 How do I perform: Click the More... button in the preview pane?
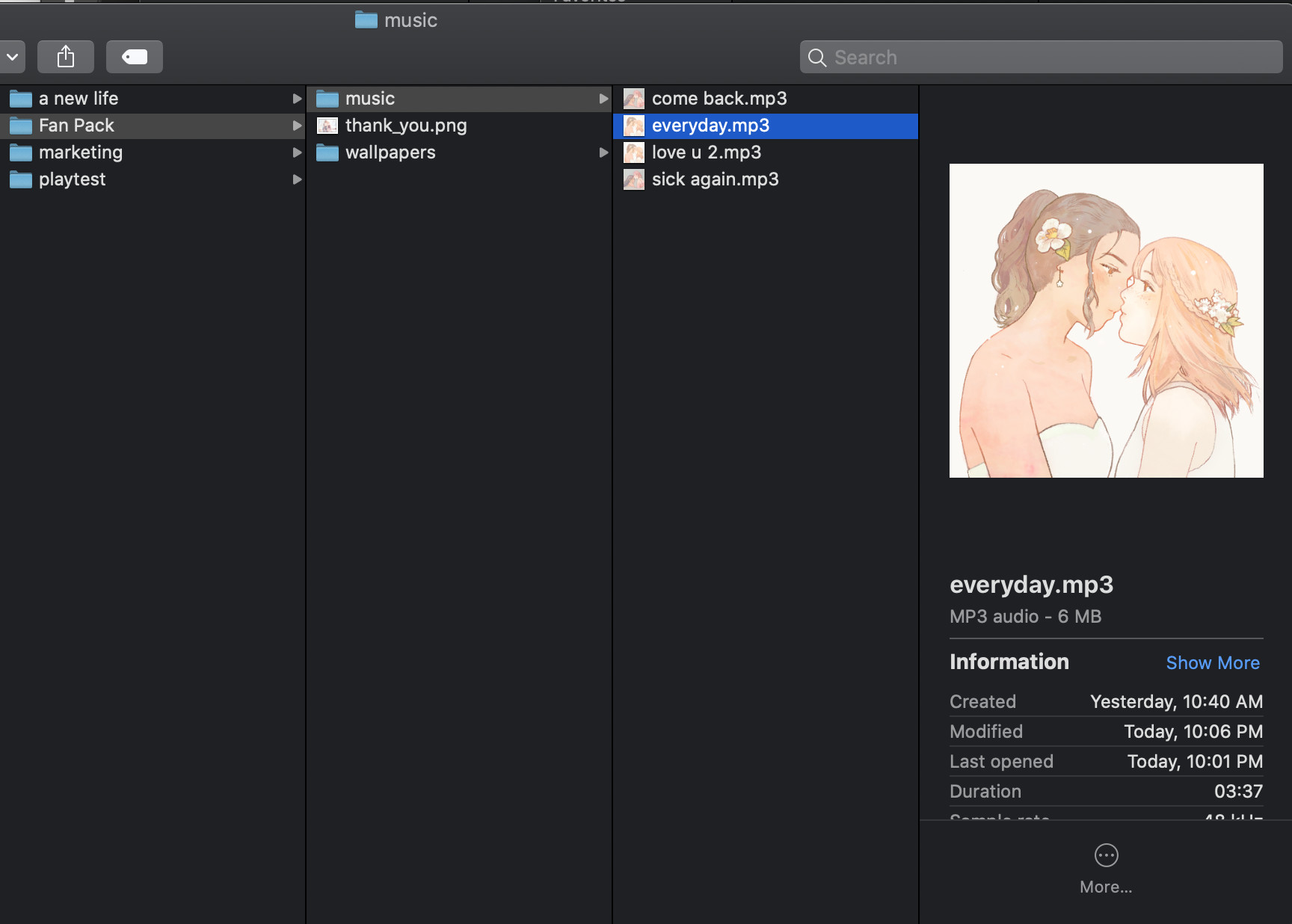(x=1106, y=887)
